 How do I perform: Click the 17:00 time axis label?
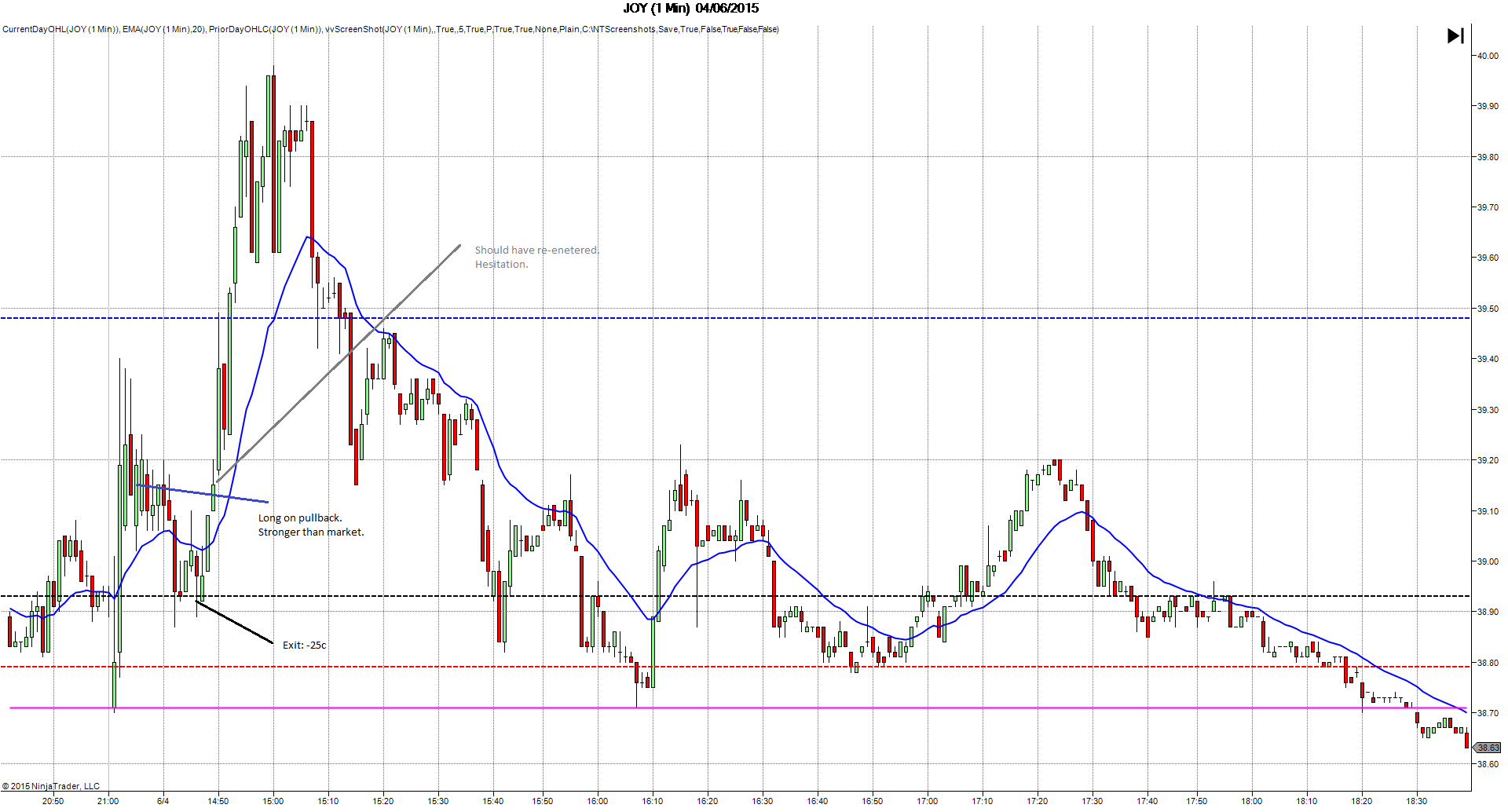(x=928, y=801)
